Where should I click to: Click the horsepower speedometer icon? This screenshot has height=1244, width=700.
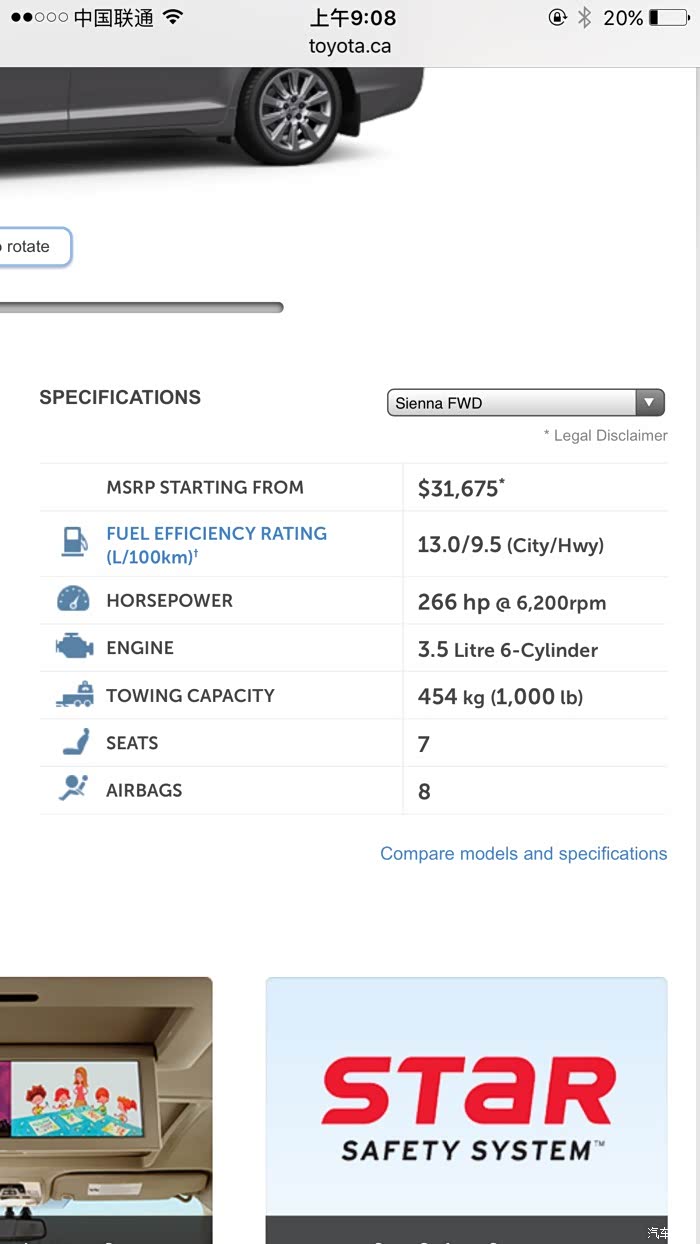point(73,600)
